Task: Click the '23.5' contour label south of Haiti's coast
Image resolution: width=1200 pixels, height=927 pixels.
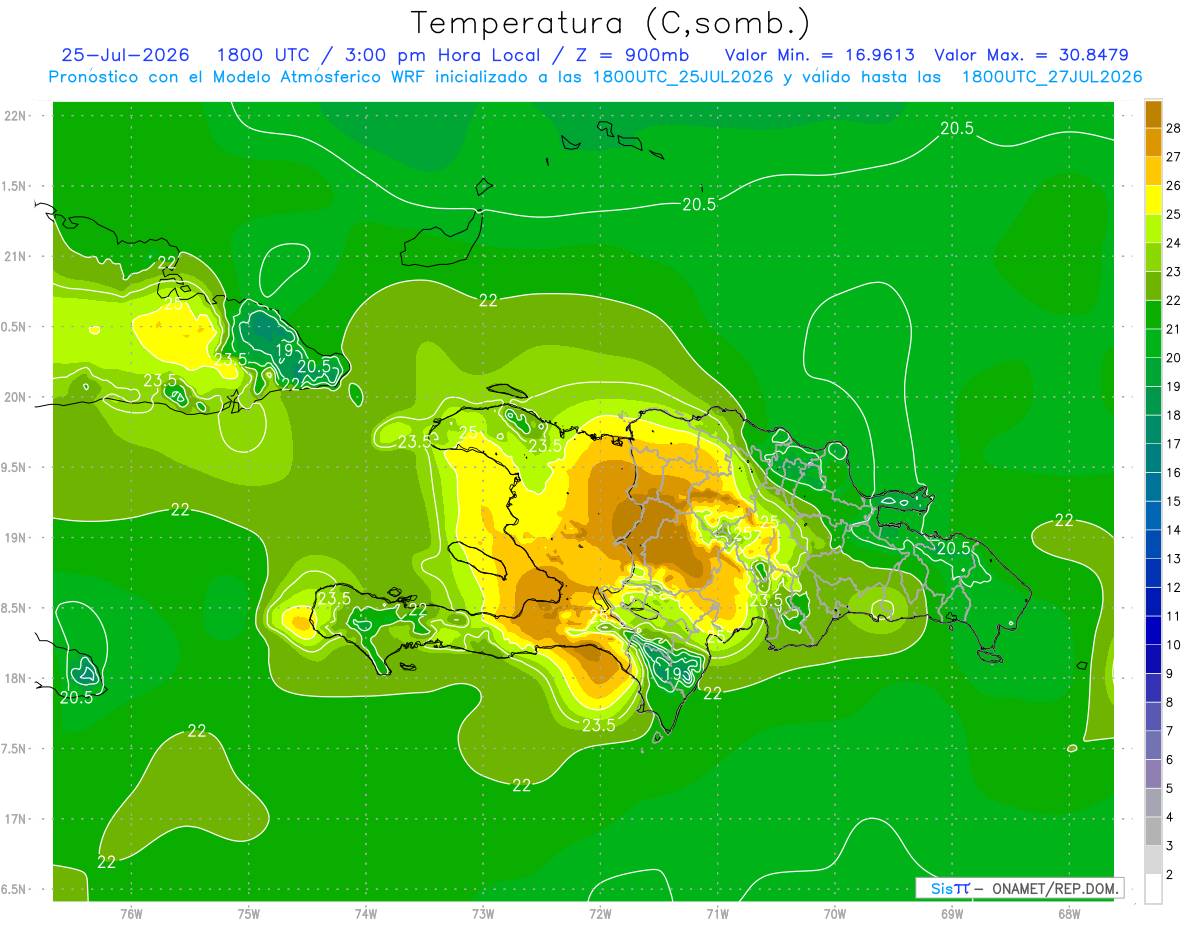Action: click(x=598, y=726)
